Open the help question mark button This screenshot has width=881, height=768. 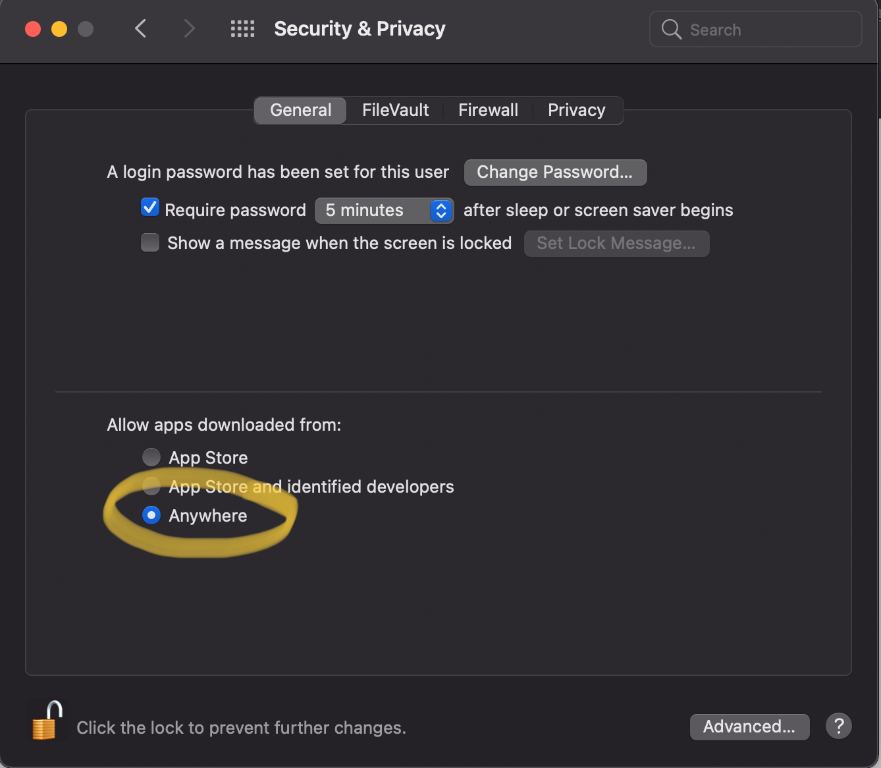click(839, 726)
